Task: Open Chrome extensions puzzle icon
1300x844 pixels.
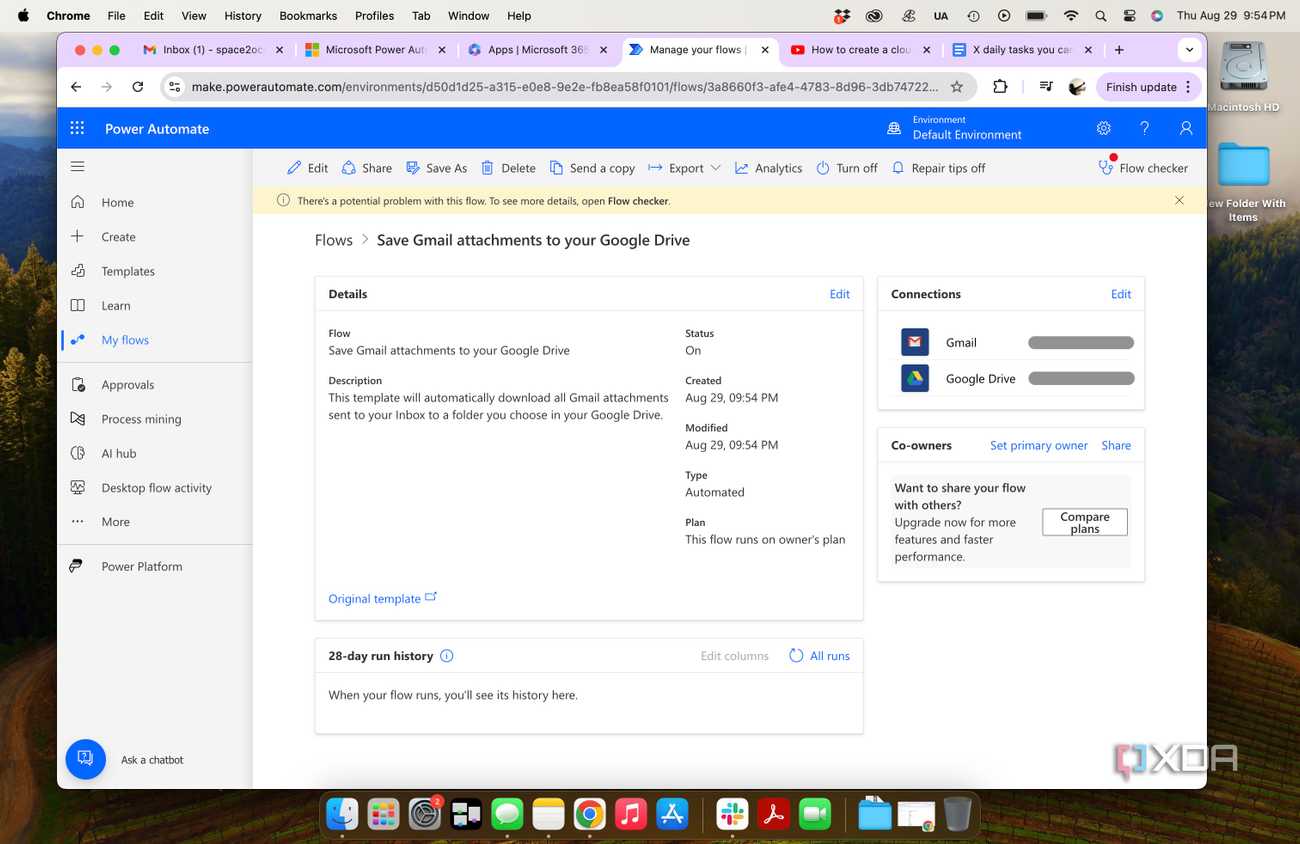Action: [x=1000, y=87]
